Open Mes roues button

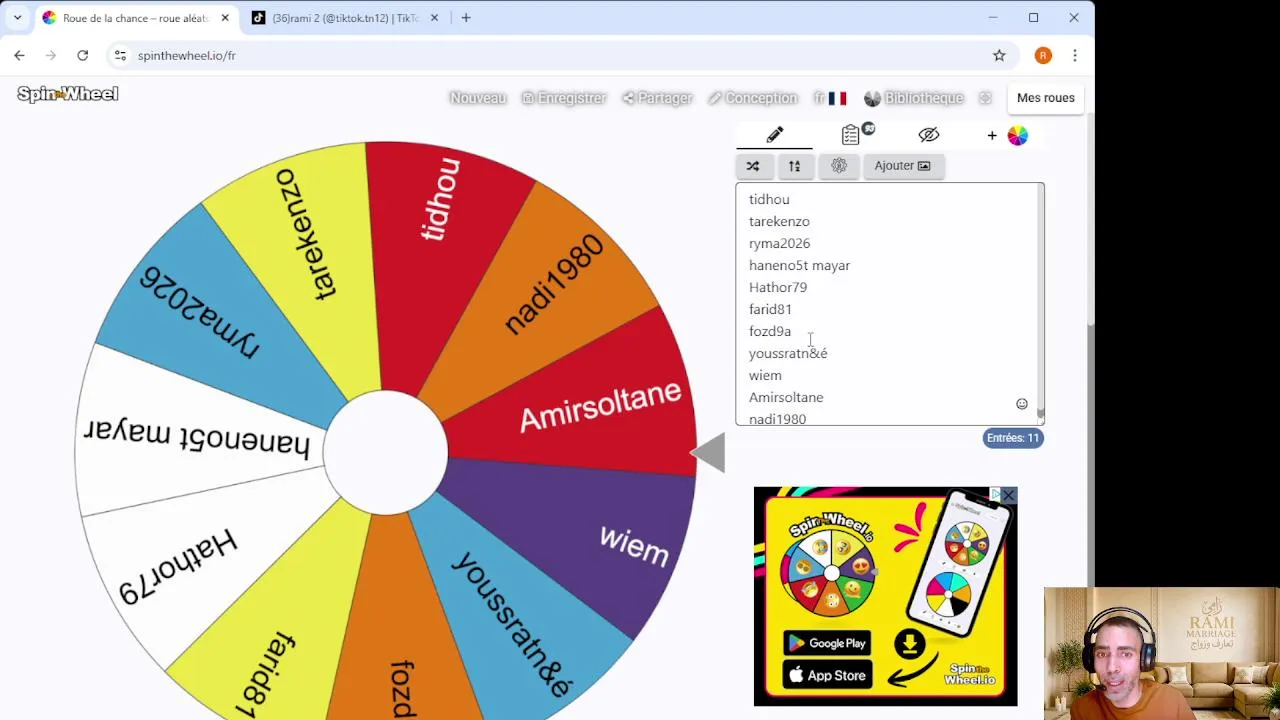1046,98
